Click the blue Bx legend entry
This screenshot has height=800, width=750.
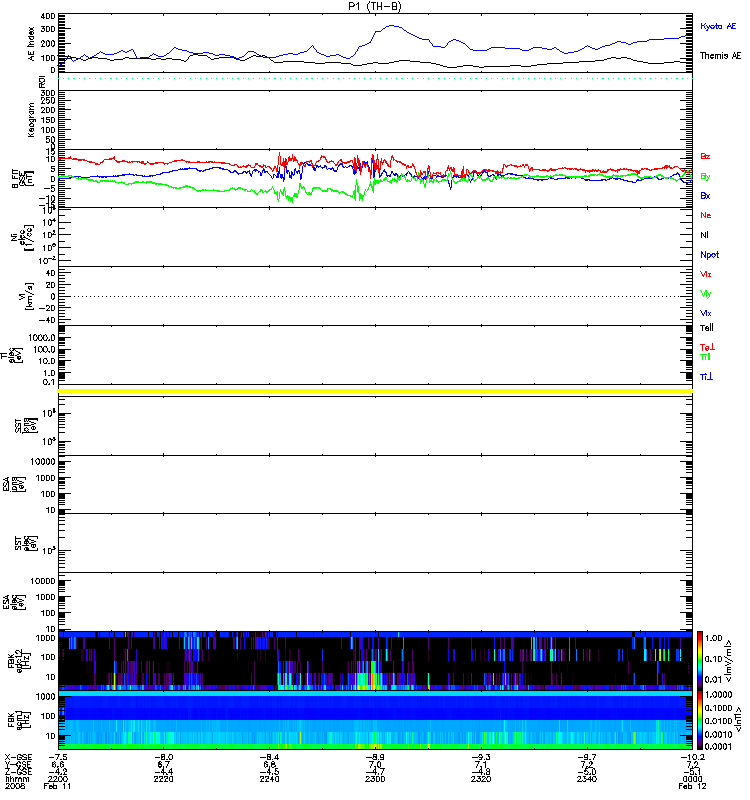(705, 195)
